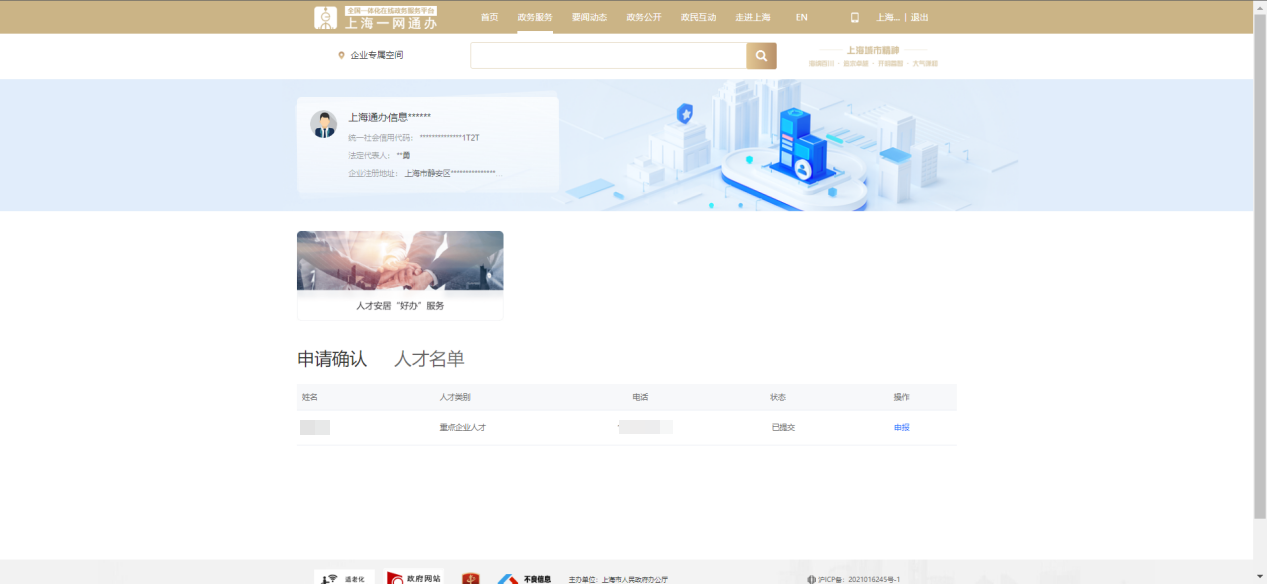Image resolution: width=1267 pixels, height=584 pixels.
Task: Click 申报 link in the talent row
Action: [x=901, y=427]
